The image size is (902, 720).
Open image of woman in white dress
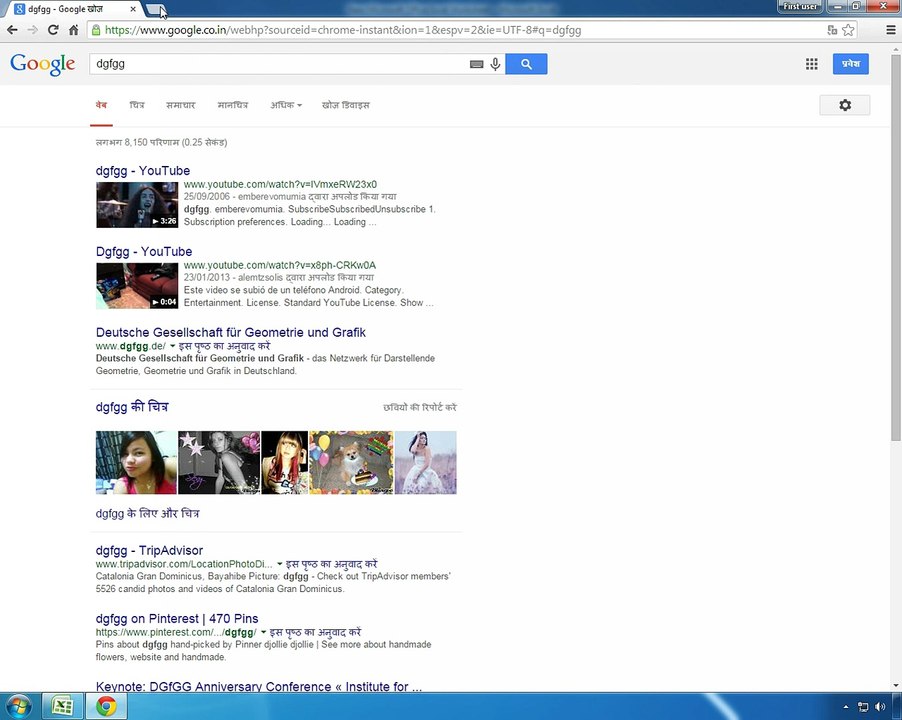coord(426,462)
